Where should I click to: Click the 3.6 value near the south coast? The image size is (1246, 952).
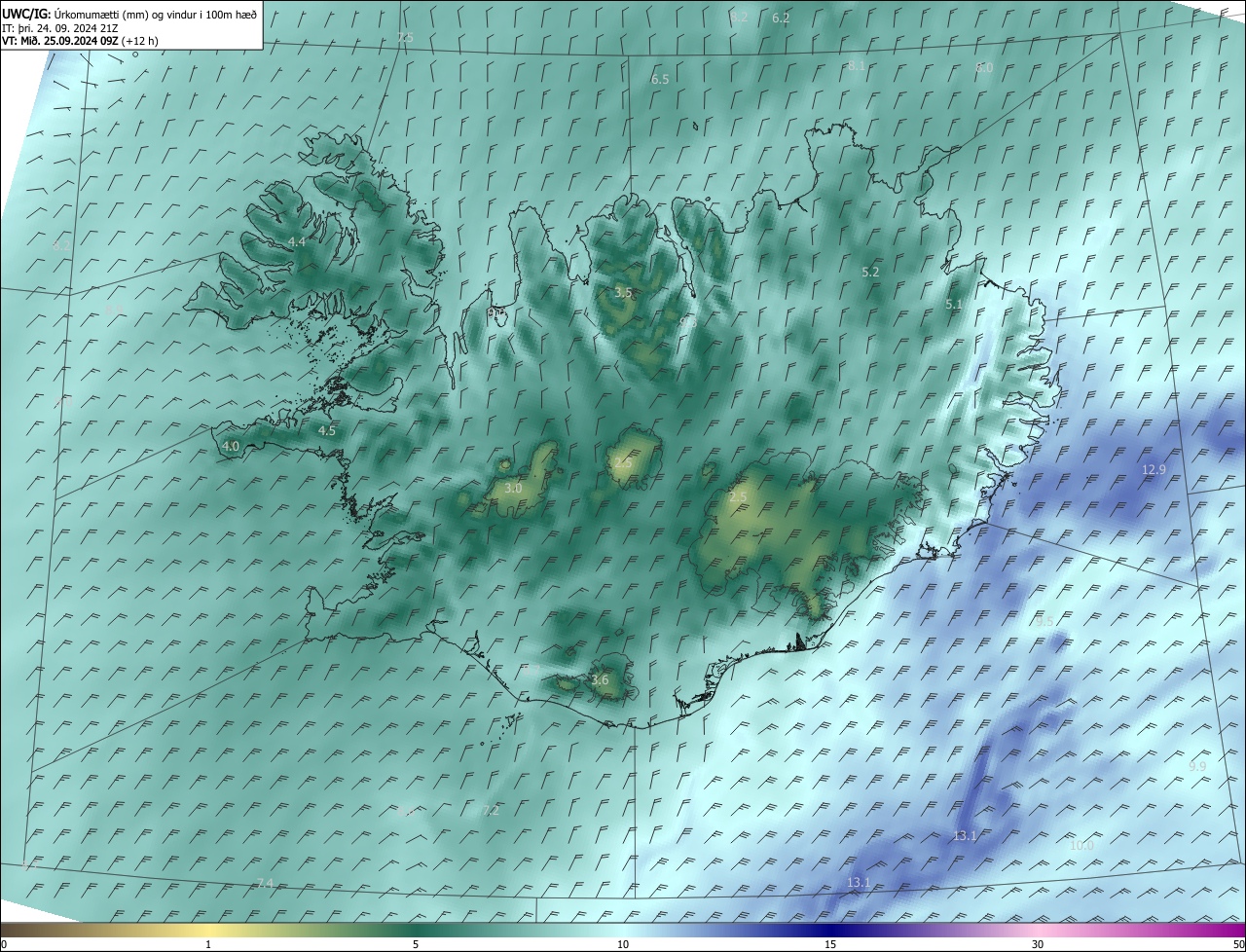[600, 680]
